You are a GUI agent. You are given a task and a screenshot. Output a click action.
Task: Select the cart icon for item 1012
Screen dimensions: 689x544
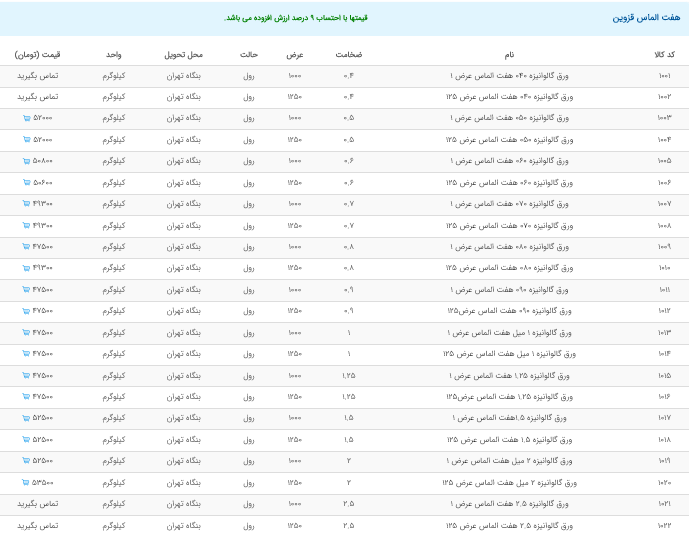26,311
